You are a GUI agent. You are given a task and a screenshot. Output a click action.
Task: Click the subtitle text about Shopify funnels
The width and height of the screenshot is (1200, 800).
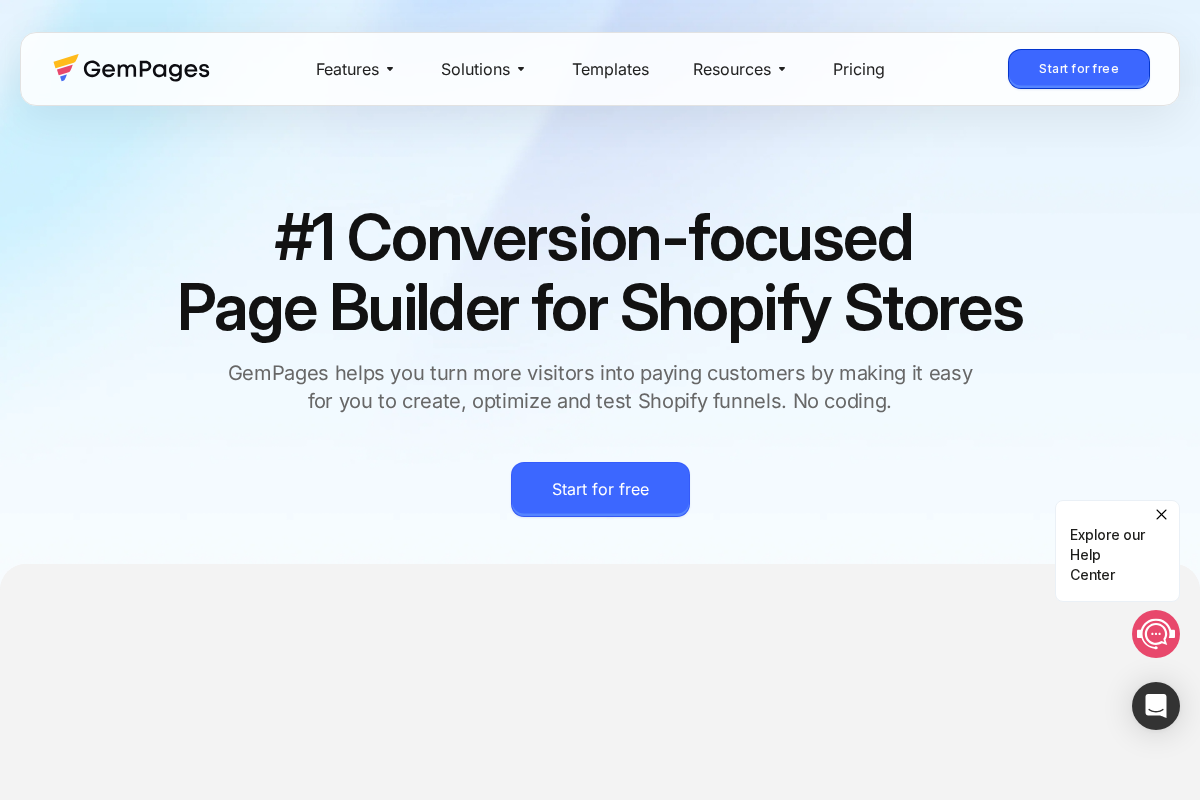600,387
